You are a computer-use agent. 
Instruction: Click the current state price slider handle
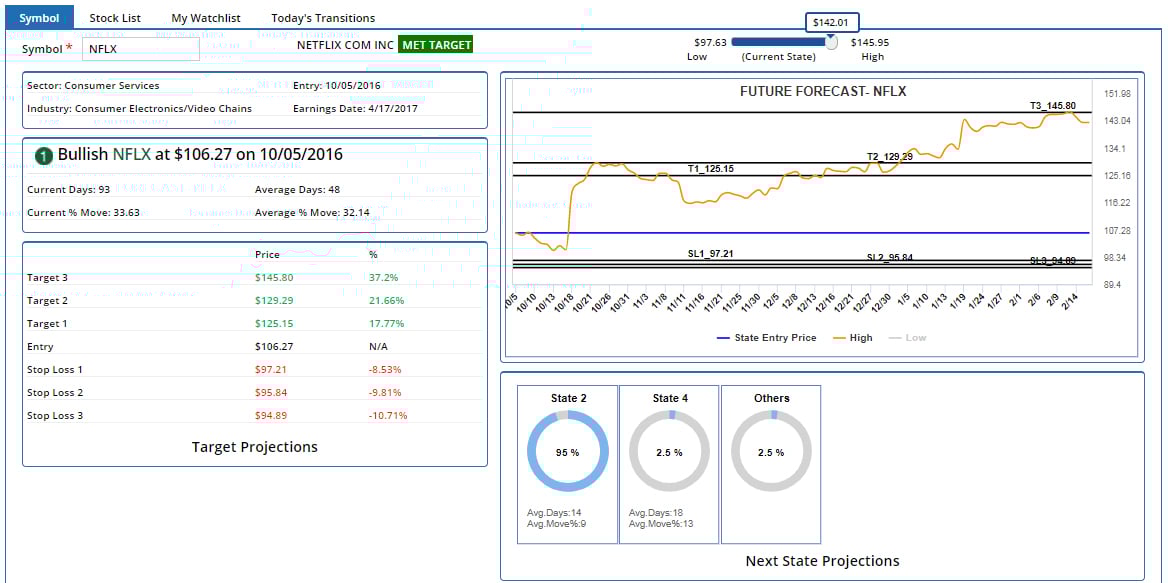tap(831, 42)
